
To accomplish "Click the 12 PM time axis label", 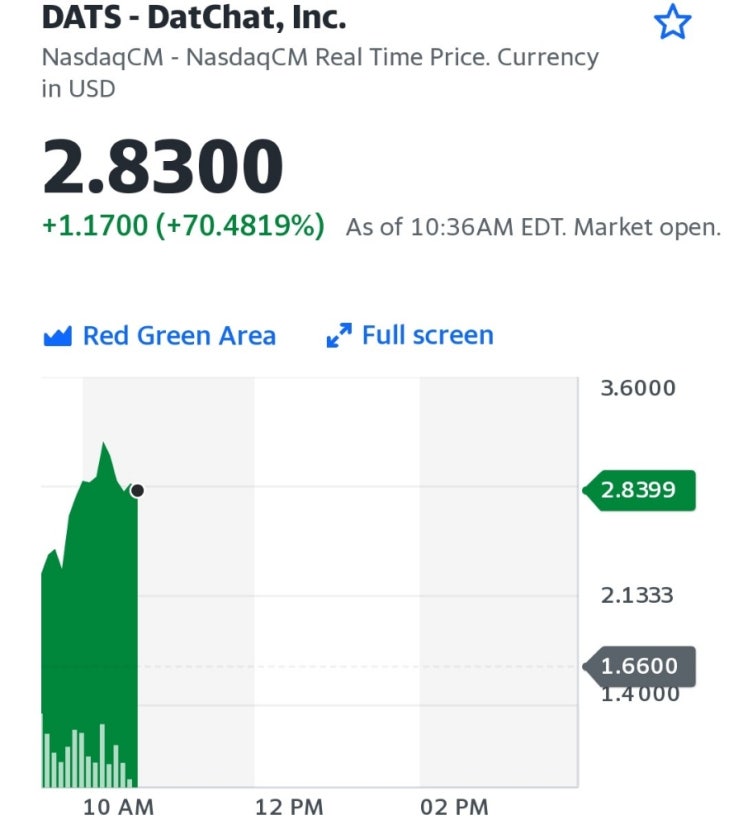I will [289, 806].
